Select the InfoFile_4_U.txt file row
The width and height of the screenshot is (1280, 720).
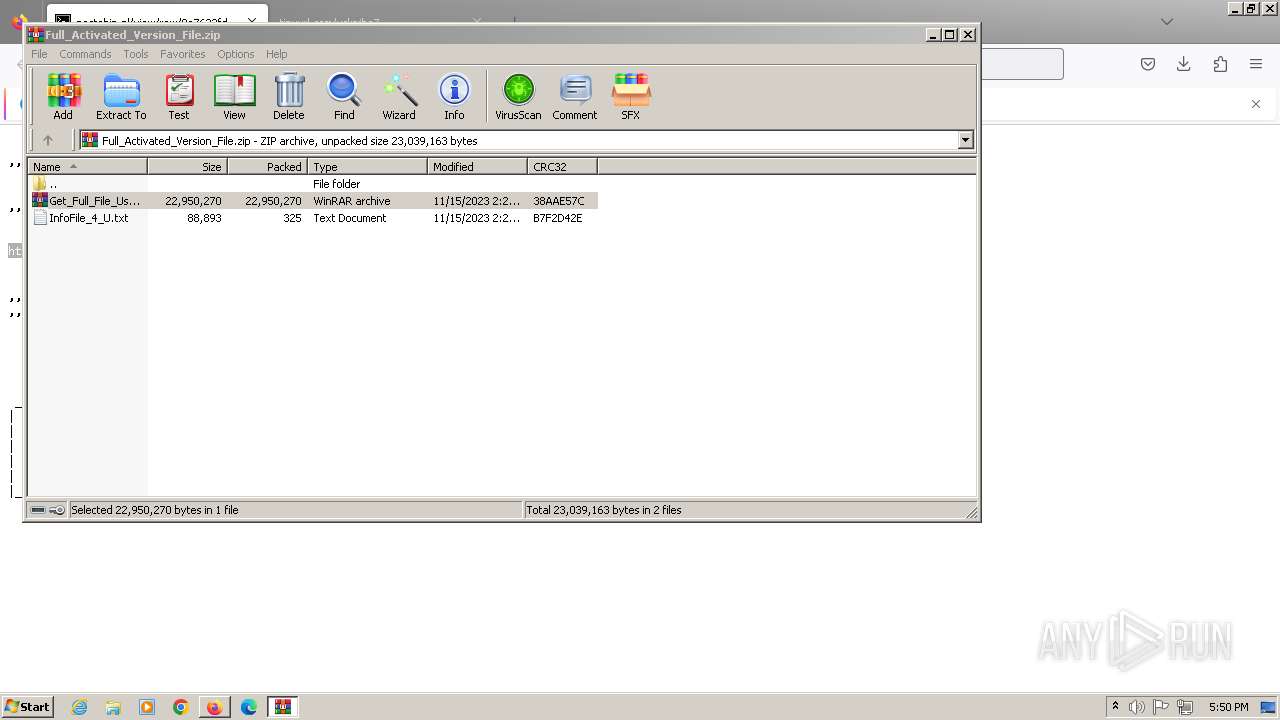(313, 218)
